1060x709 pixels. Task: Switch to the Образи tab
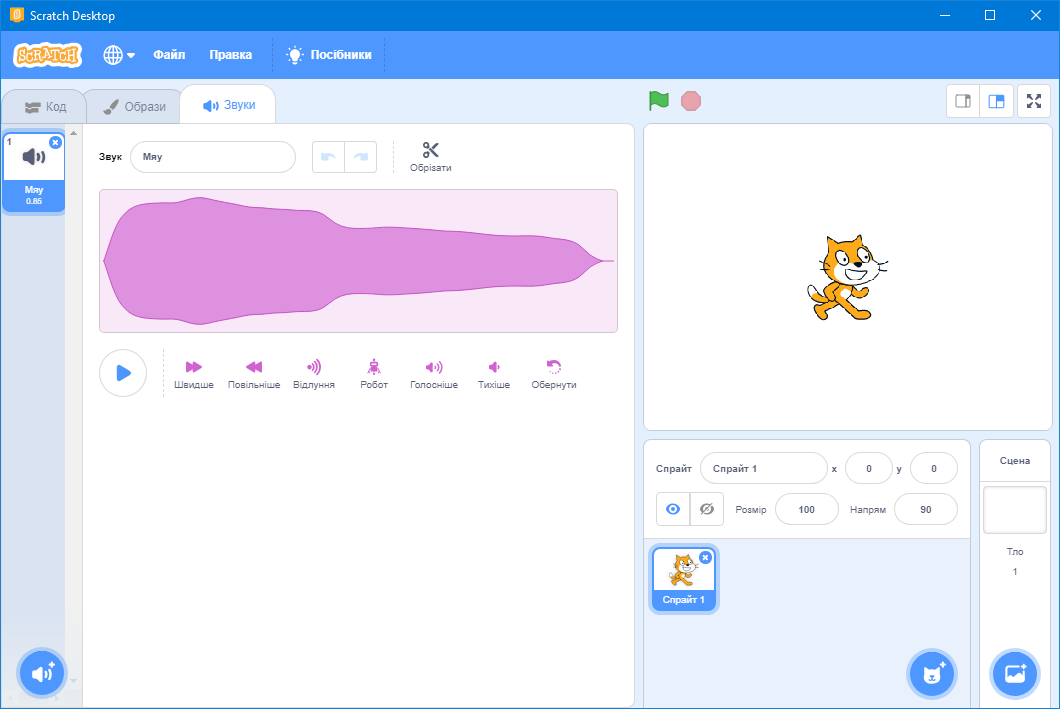pyautogui.click(x=134, y=104)
